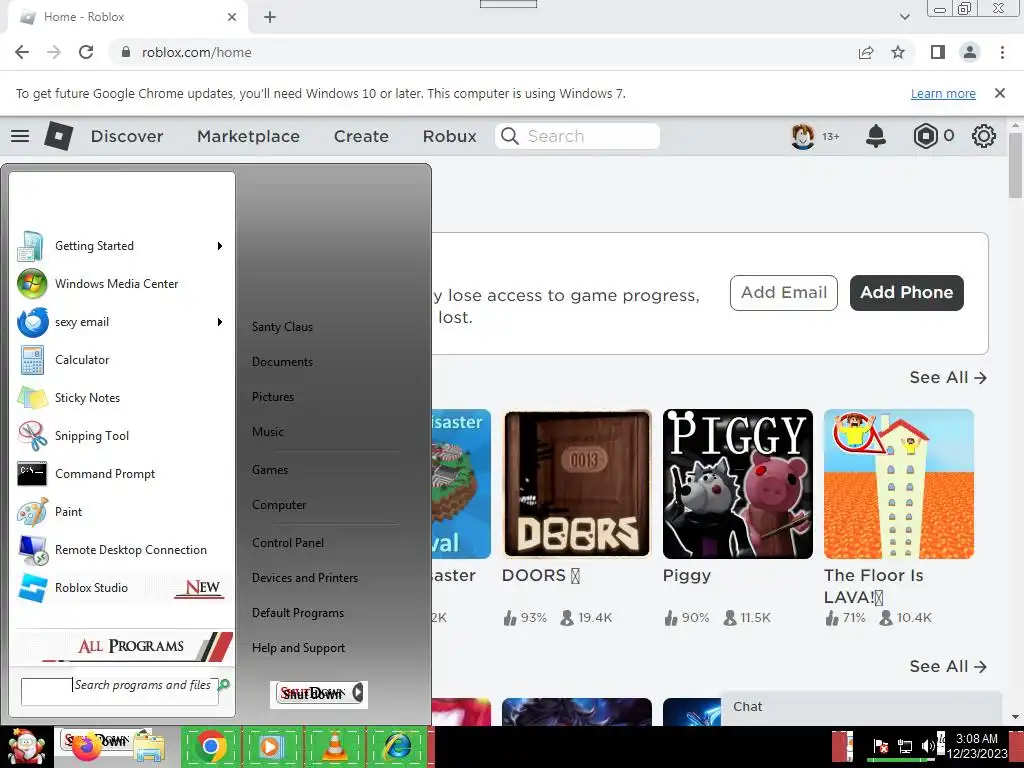Image resolution: width=1024 pixels, height=768 pixels.
Task: Open the network tray icon
Action: (905, 746)
